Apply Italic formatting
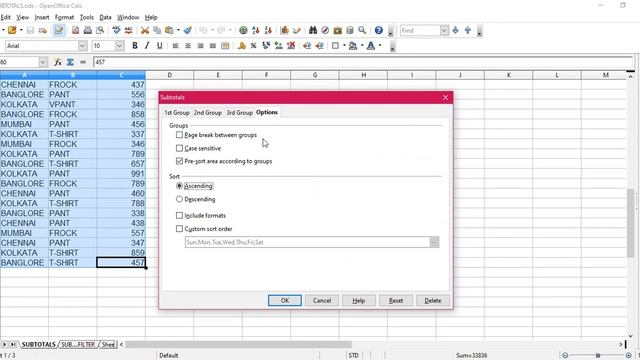Image resolution: width=640 pixels, height=360 pixels. pos(147,46)
